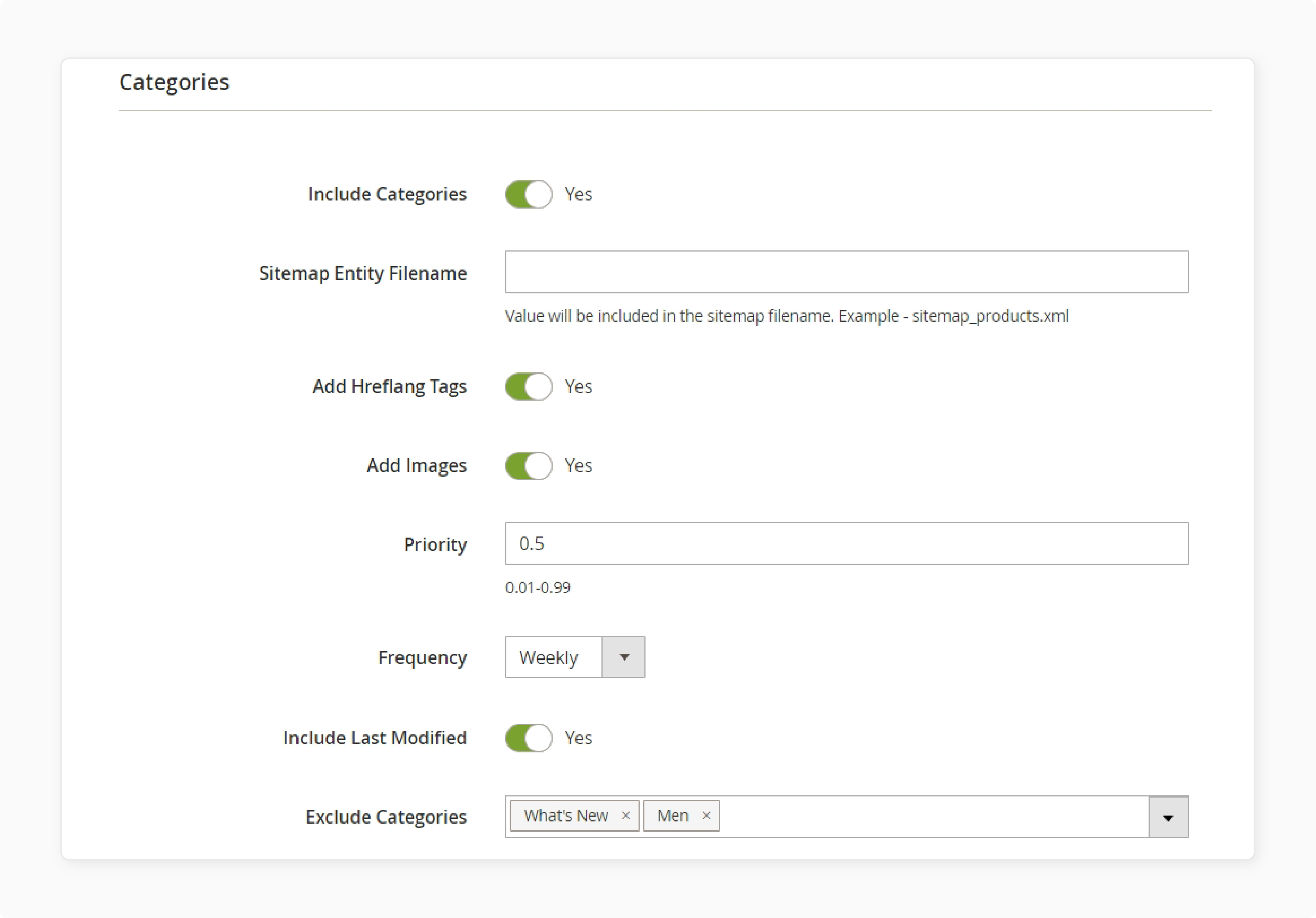1316x918 pixels.
Task: Remove the What's New category tag
Action: tap(625, 816)
